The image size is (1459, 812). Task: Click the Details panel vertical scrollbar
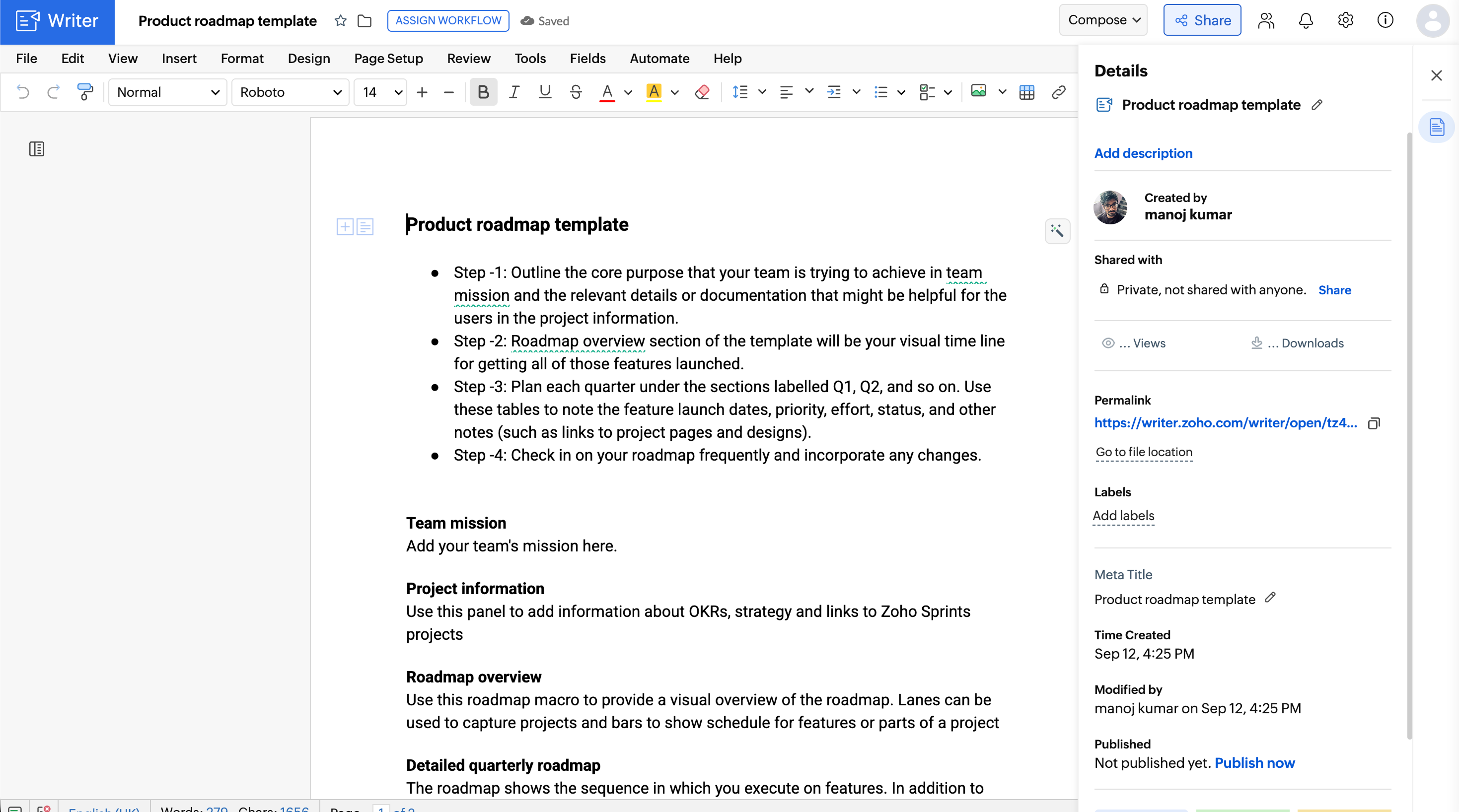1409,436
